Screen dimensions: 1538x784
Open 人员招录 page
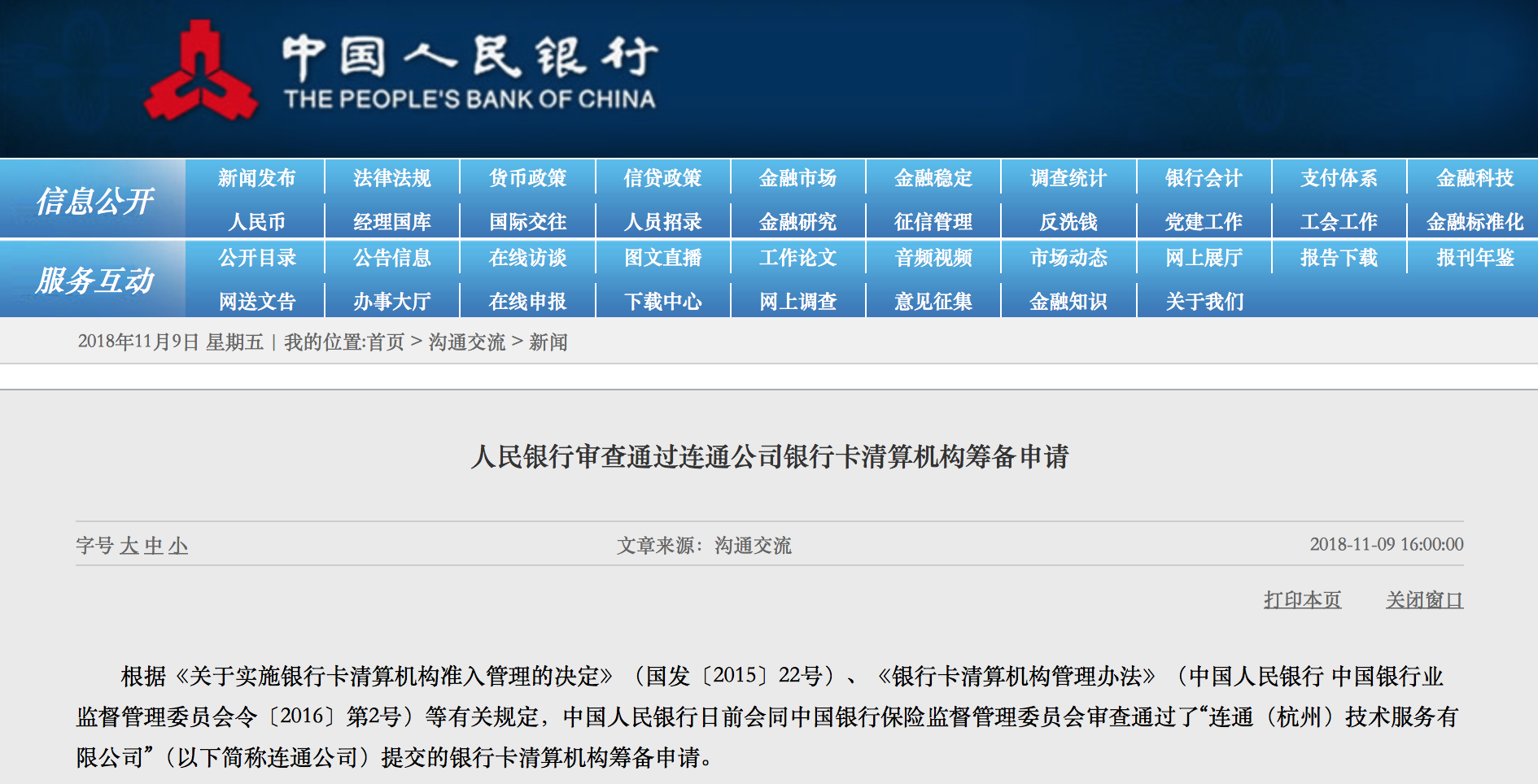tap(662, 221)
